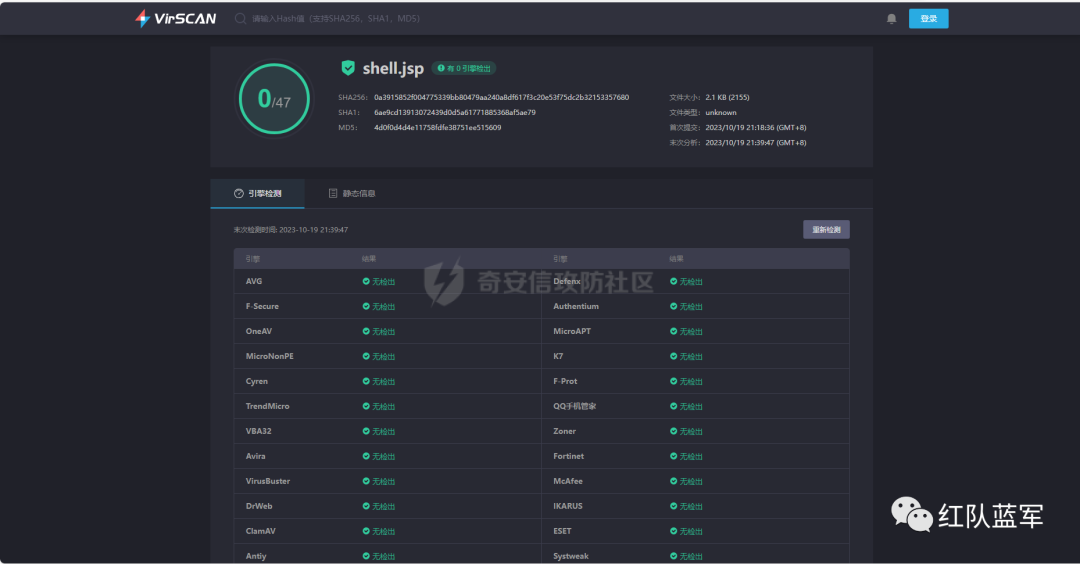This screenshot has height=564, width=1080.
Task: Click the static info tab document icon
Action: coord(333,194)
